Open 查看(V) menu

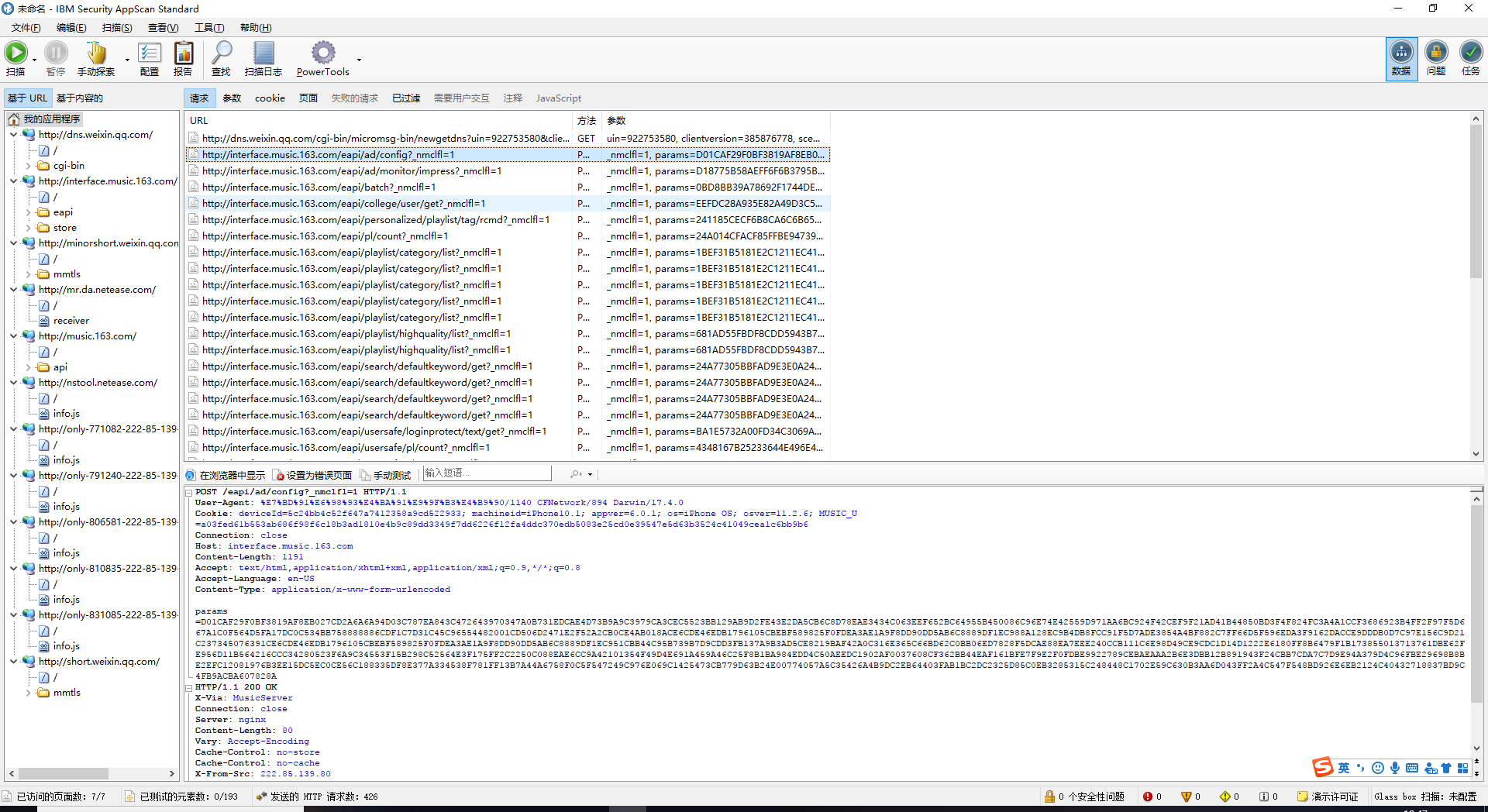coord(163,28)
